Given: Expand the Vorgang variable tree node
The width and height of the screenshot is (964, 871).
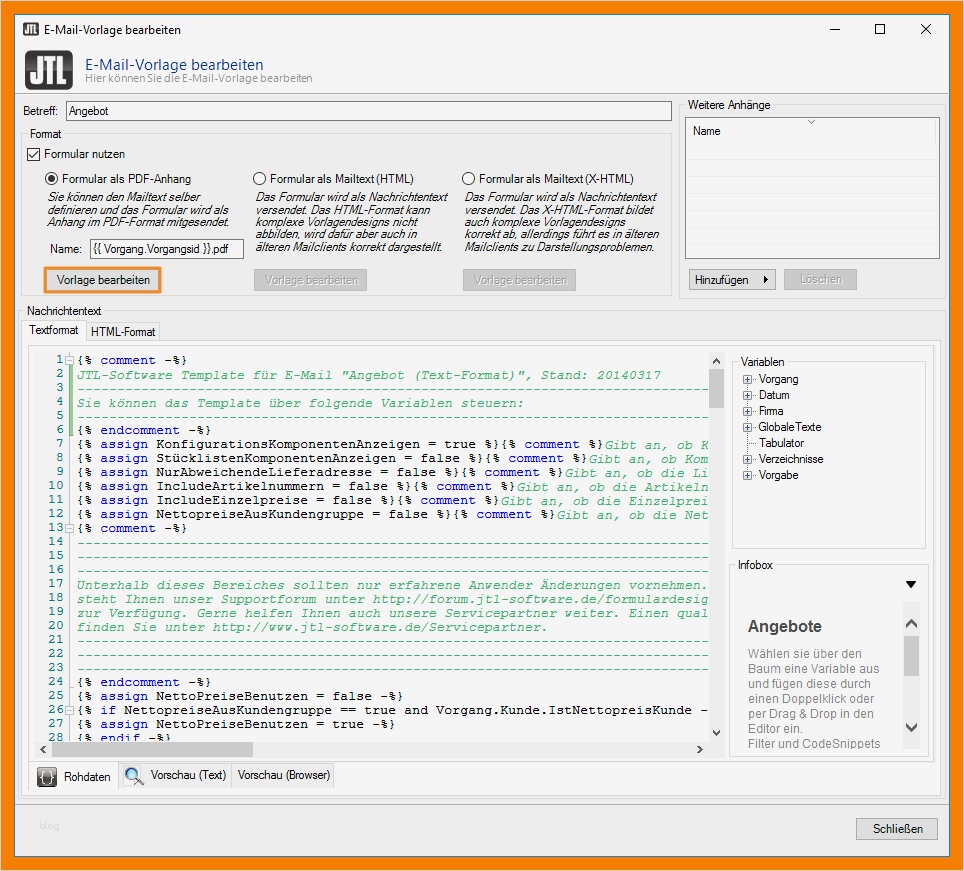Looking at the screenshot, I should tap(747, 380).
